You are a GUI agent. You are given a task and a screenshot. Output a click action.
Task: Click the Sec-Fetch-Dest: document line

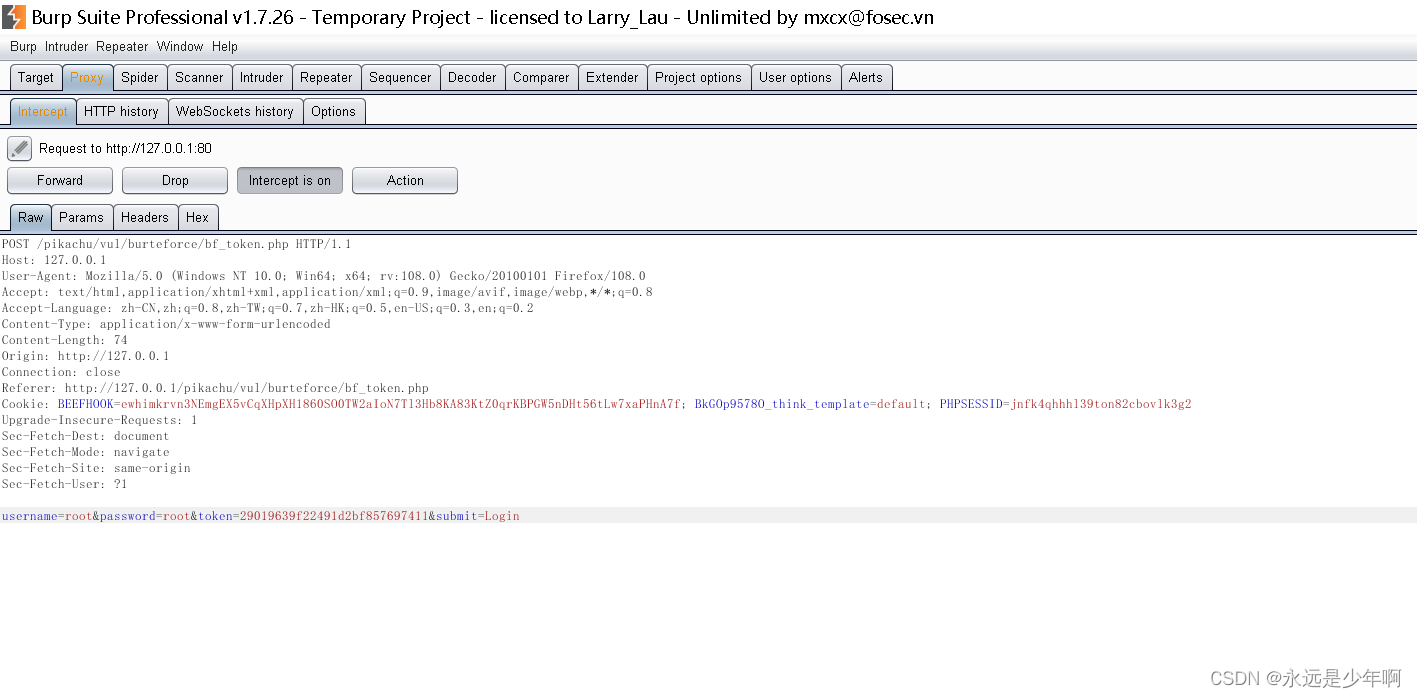86,436
